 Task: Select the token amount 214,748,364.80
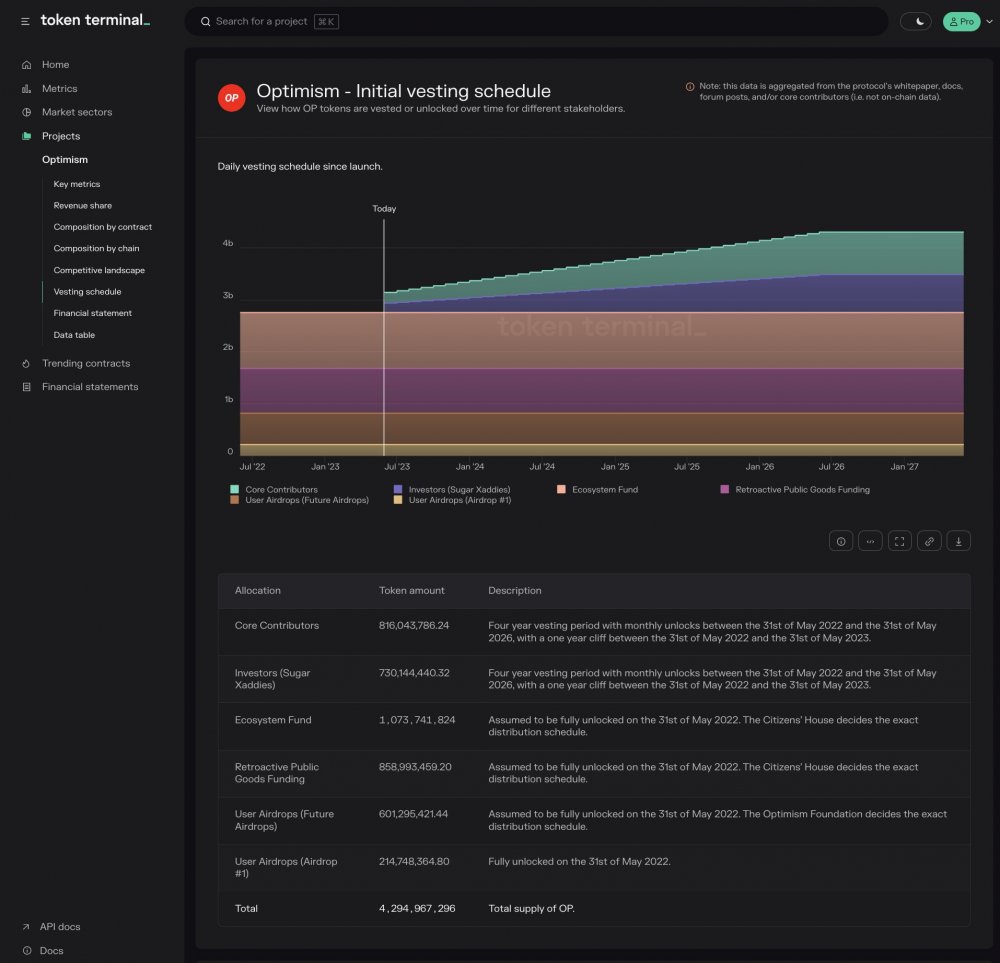pos(414,862)
